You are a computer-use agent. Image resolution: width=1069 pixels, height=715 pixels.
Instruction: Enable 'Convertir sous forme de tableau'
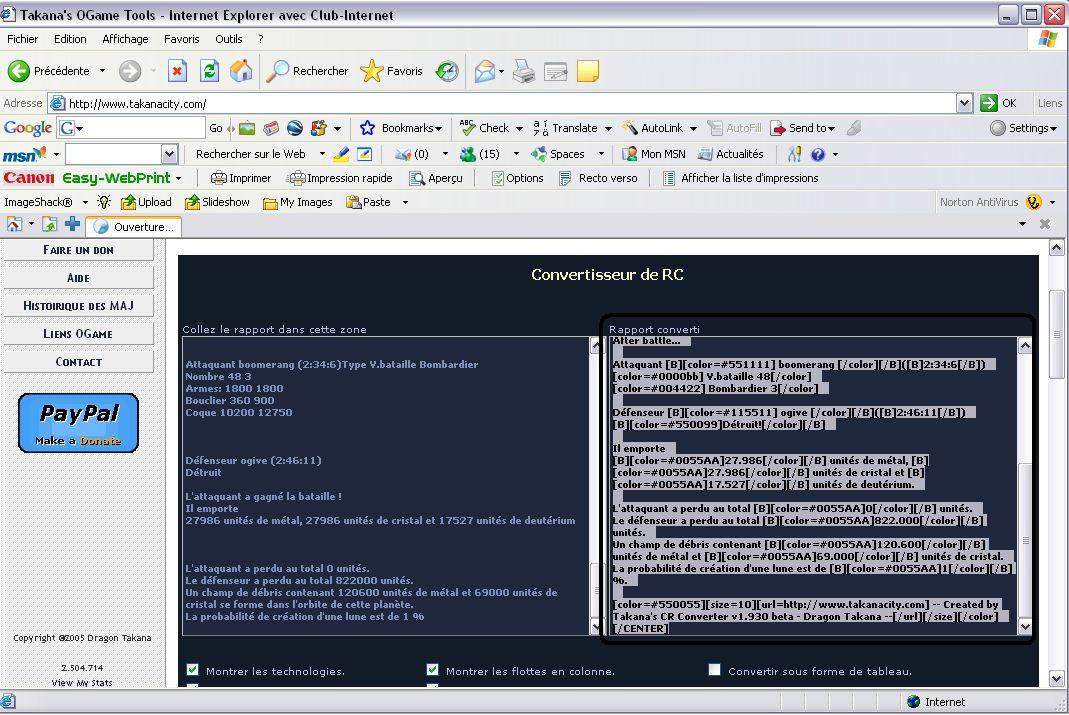pyautogui.click(x=714, y=670)
